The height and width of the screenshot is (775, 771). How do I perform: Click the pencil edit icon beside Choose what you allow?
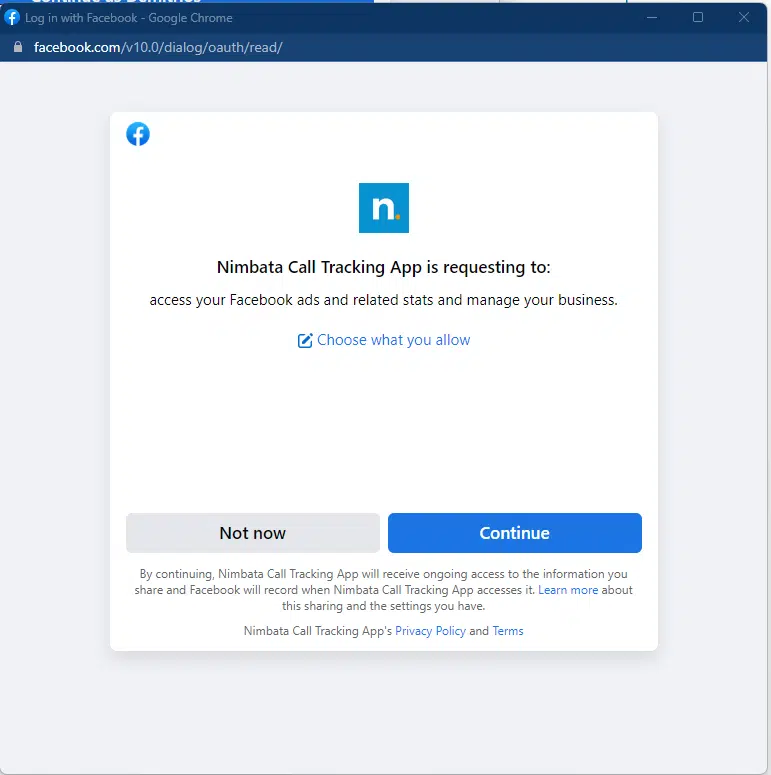pyautogui.click(x=305, y=341)
